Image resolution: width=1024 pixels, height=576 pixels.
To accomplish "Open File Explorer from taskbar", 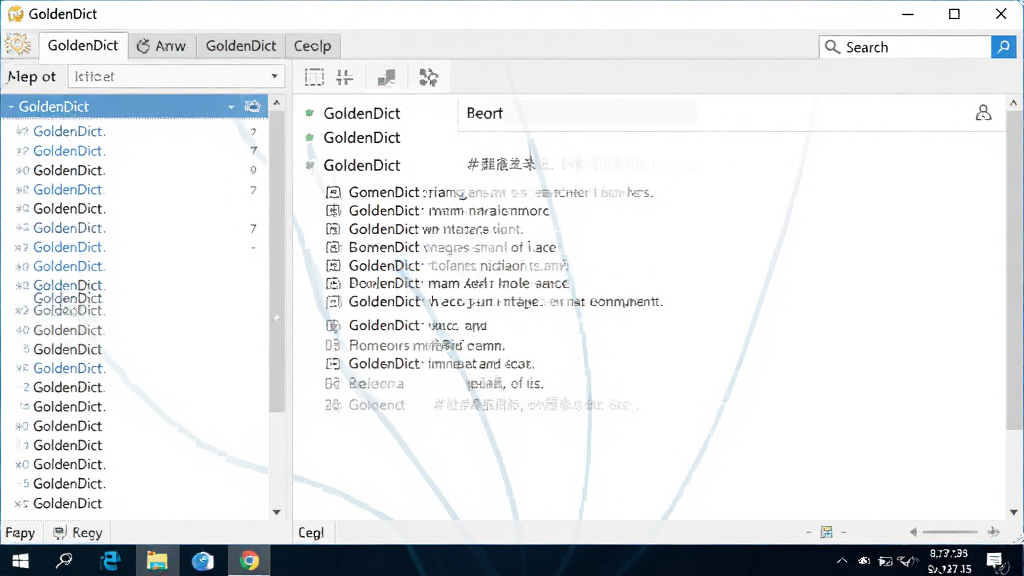I will 157,560.
